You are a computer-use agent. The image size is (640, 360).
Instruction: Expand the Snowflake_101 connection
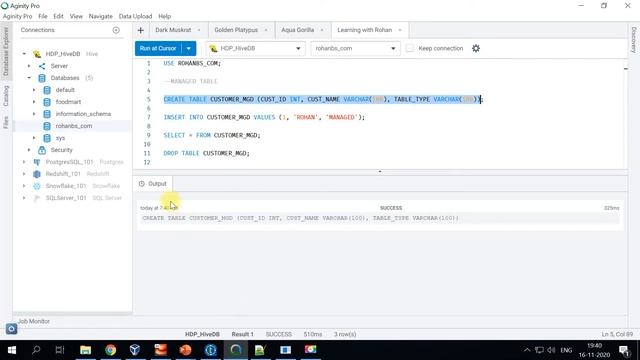pyautogui.click(x=24, y=186)
